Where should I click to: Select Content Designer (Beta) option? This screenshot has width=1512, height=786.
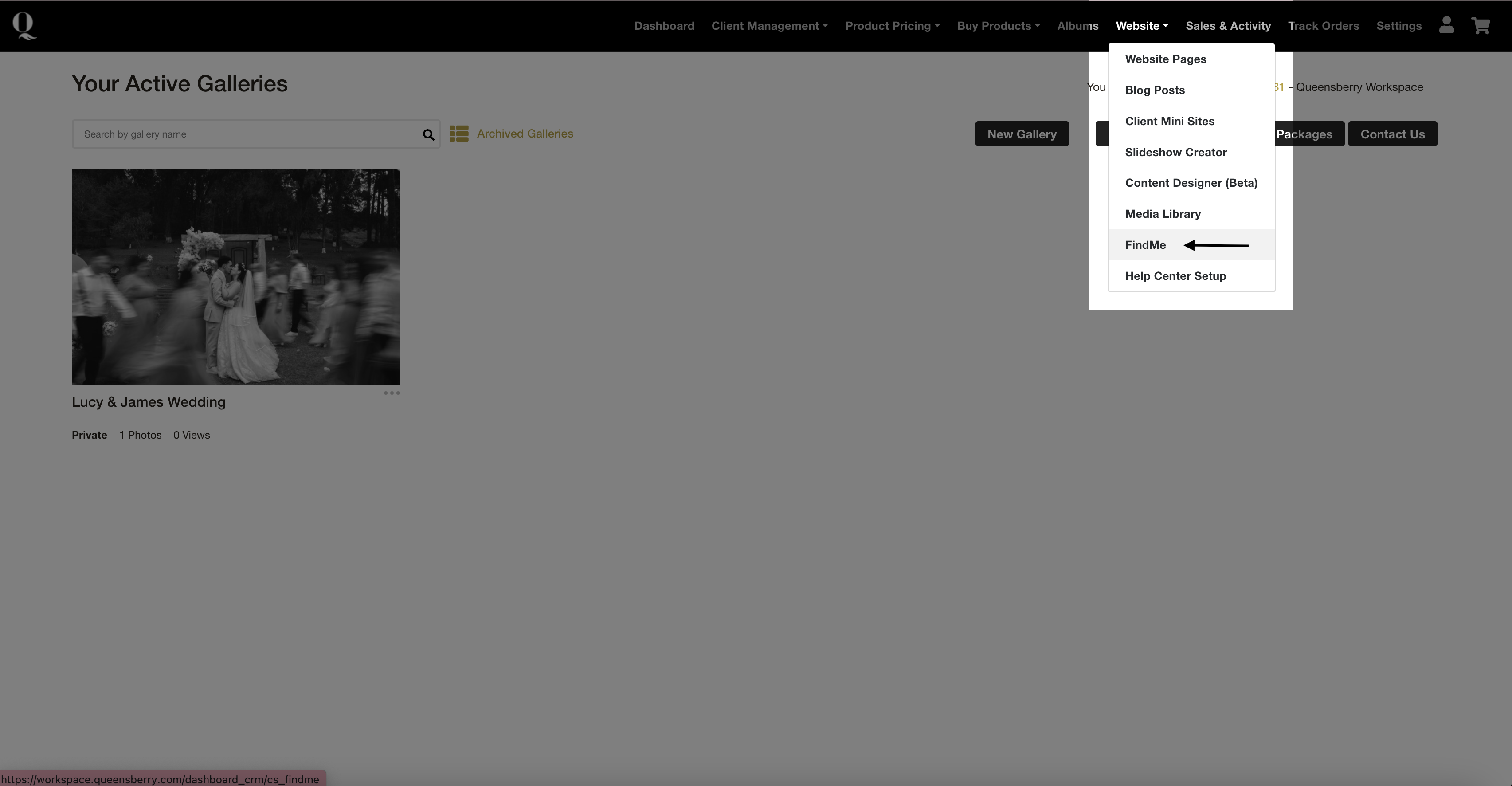point(1191,183)
